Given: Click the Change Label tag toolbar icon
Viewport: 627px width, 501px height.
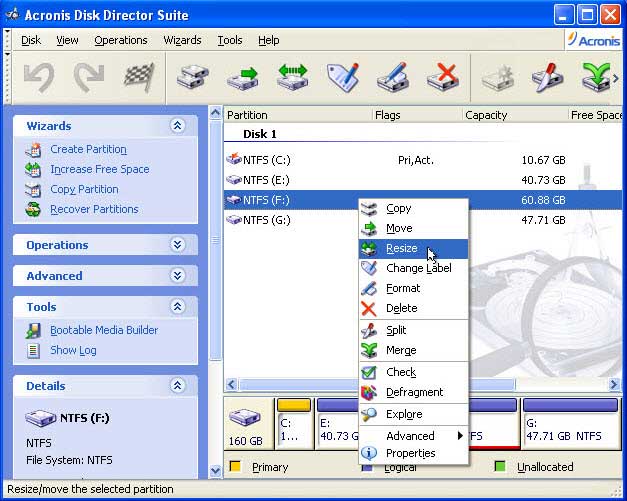Looking at the screenshot, I should point(343,77).
